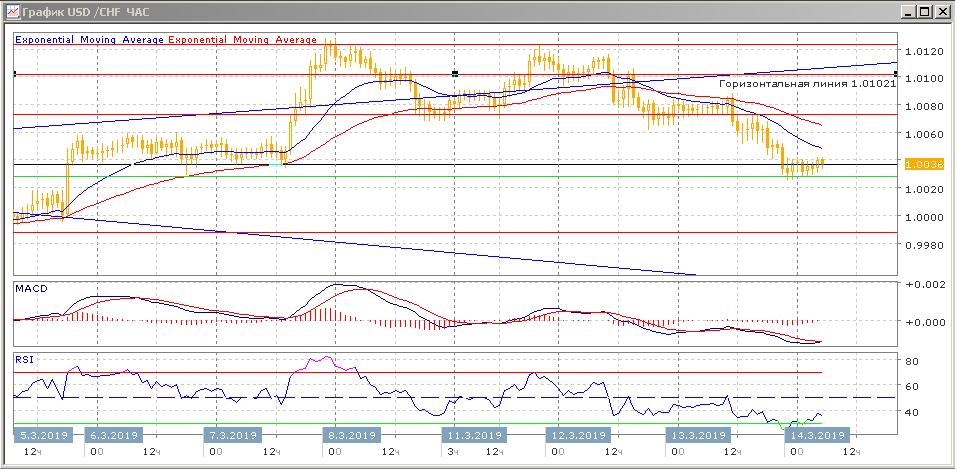Select the 5.3.2019 date marker
This screenshot has width=957, height=469.
pyautogui.click(x=45, y=435)
